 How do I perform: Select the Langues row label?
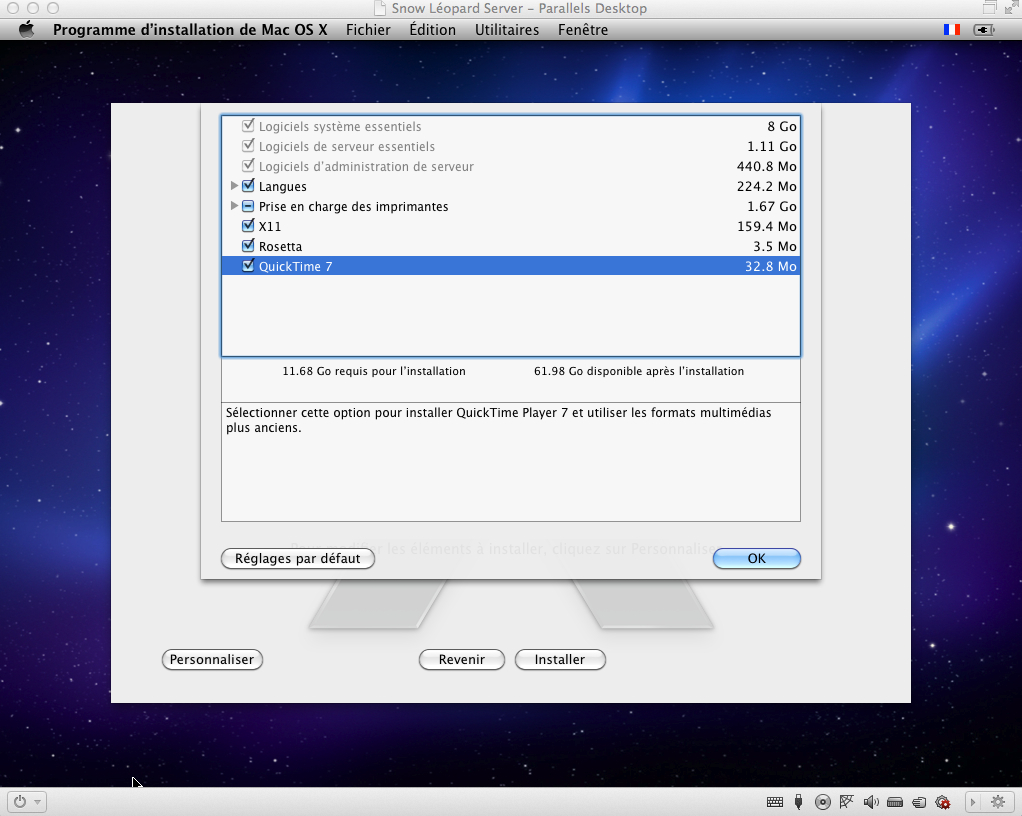(282, 186)
